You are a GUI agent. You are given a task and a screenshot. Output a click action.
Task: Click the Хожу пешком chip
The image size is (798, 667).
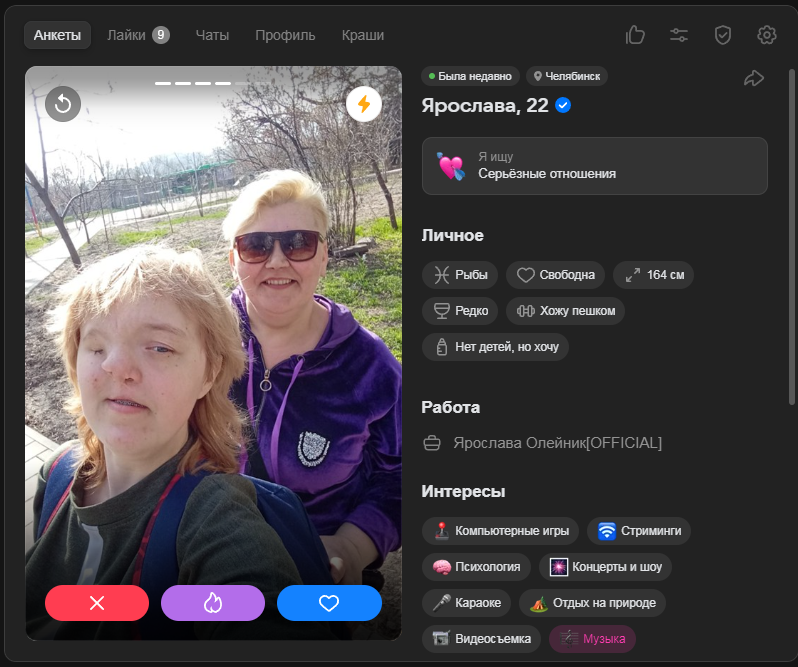pyautogui.click(x=565, y=311)
